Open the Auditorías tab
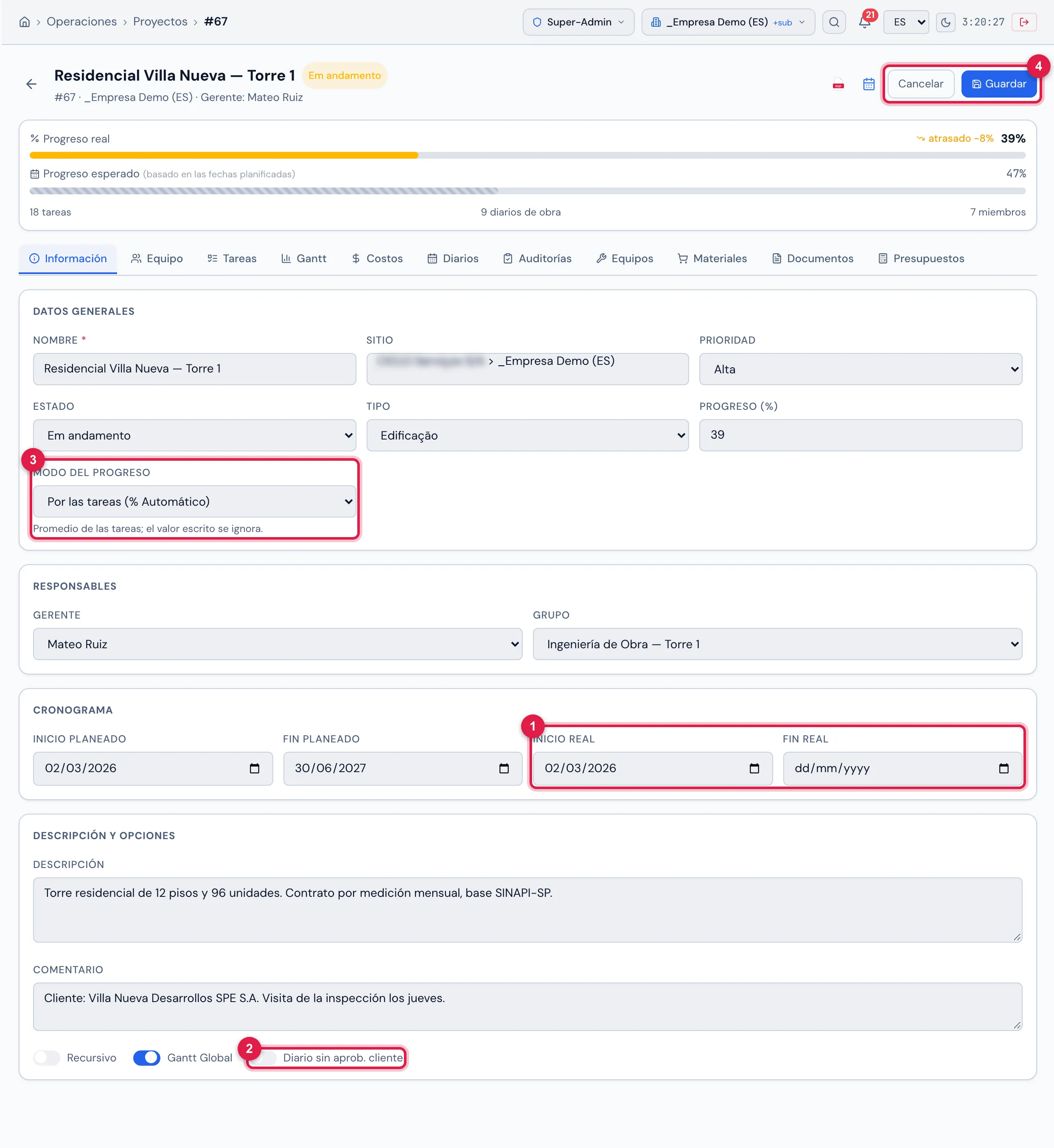The height and width of the screenshot is (1148, 1054). [x=537, y=258]
